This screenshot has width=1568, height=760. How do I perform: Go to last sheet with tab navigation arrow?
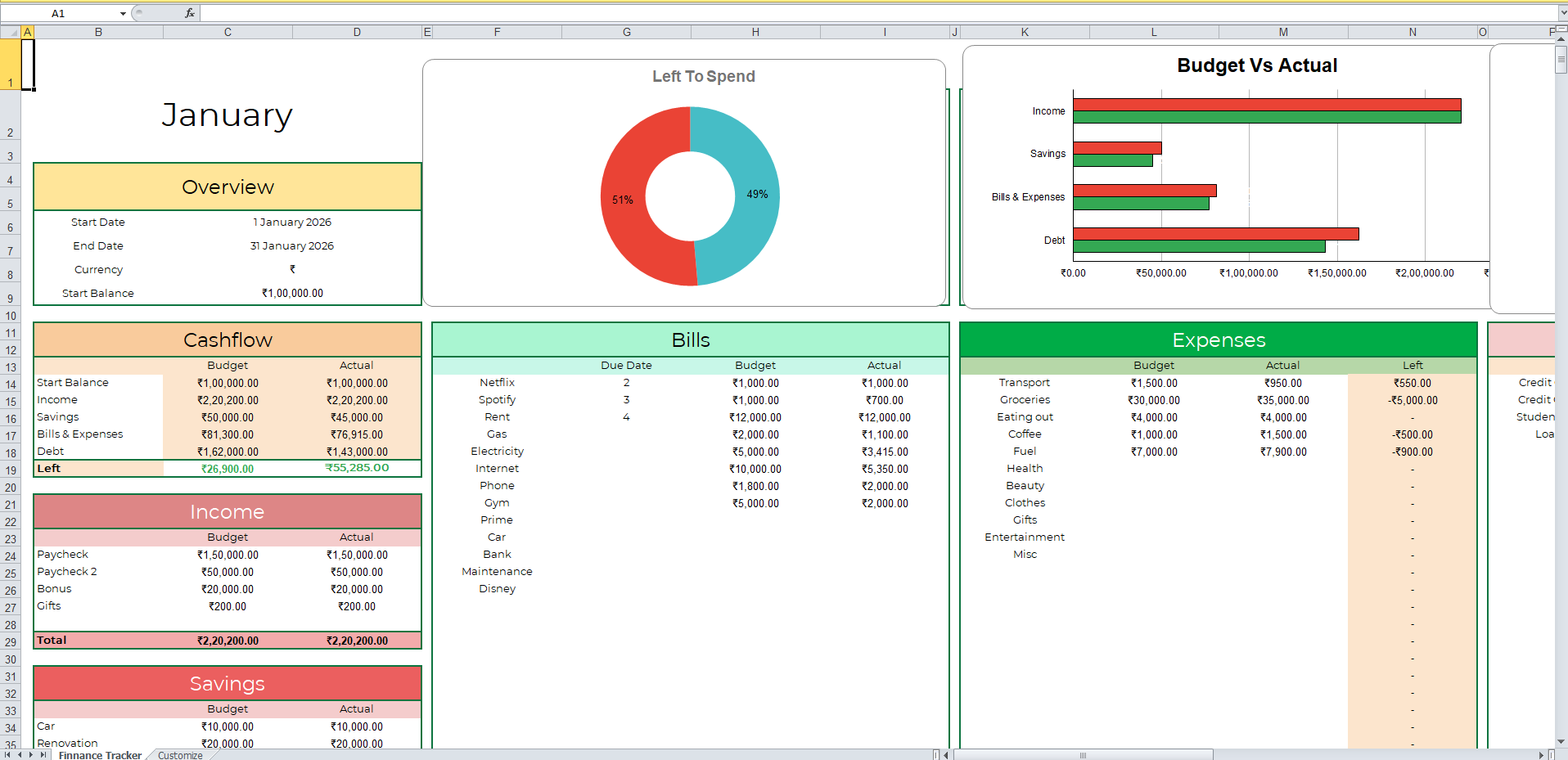tap(43, 754)
